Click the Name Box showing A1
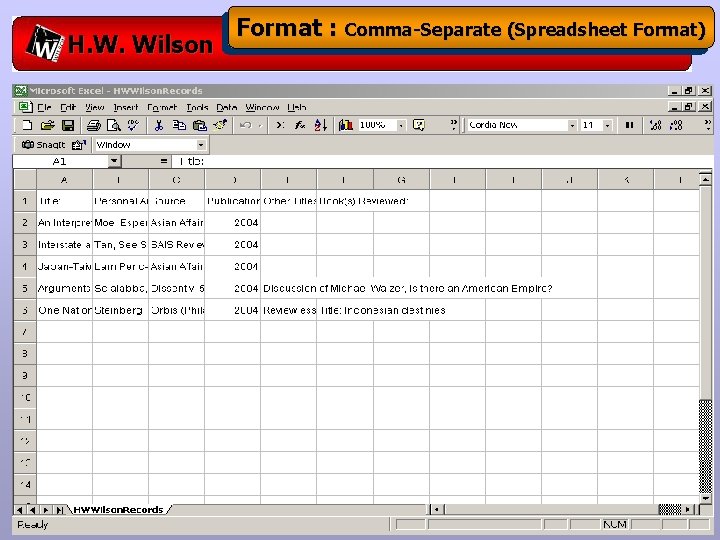This screenshot has width=720, height=540. pos(60,161)
